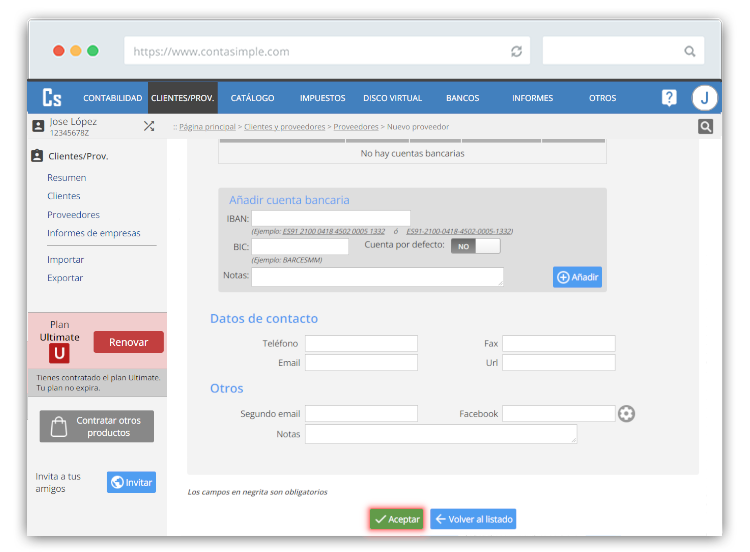
Task: Click 'No hay cuentas bancarias' text
Action: point(412,154)
